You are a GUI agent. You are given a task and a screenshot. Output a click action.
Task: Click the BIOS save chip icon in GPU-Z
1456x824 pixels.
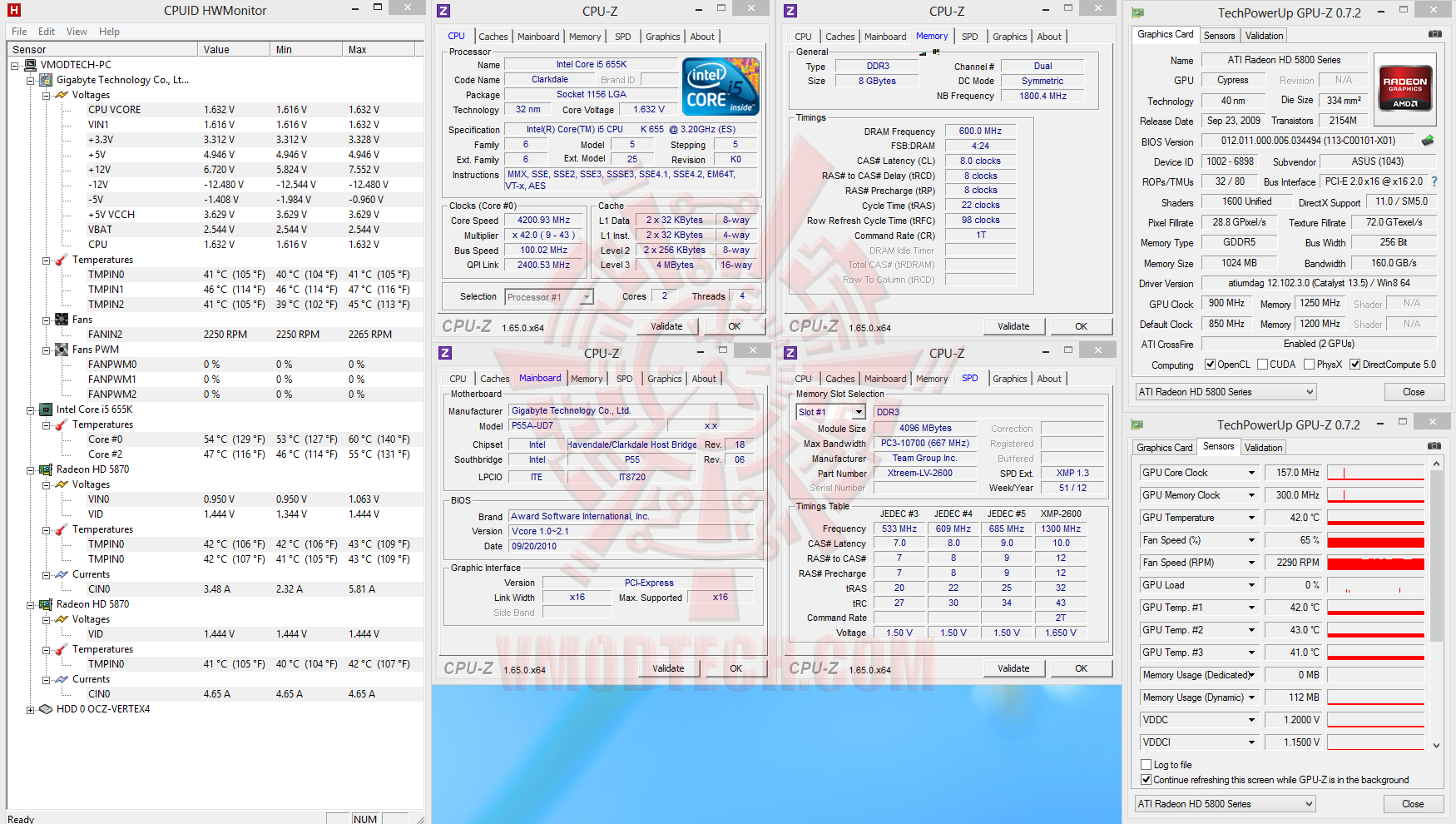[x=1429, y=141]
